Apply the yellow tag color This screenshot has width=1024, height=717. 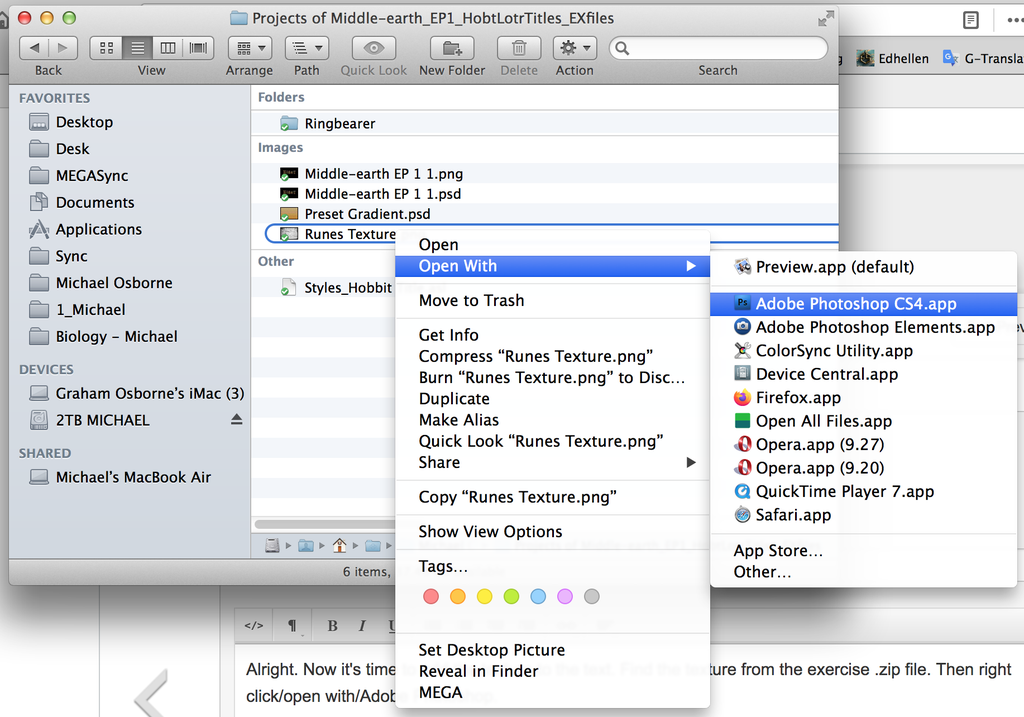(x=485, y=596)
